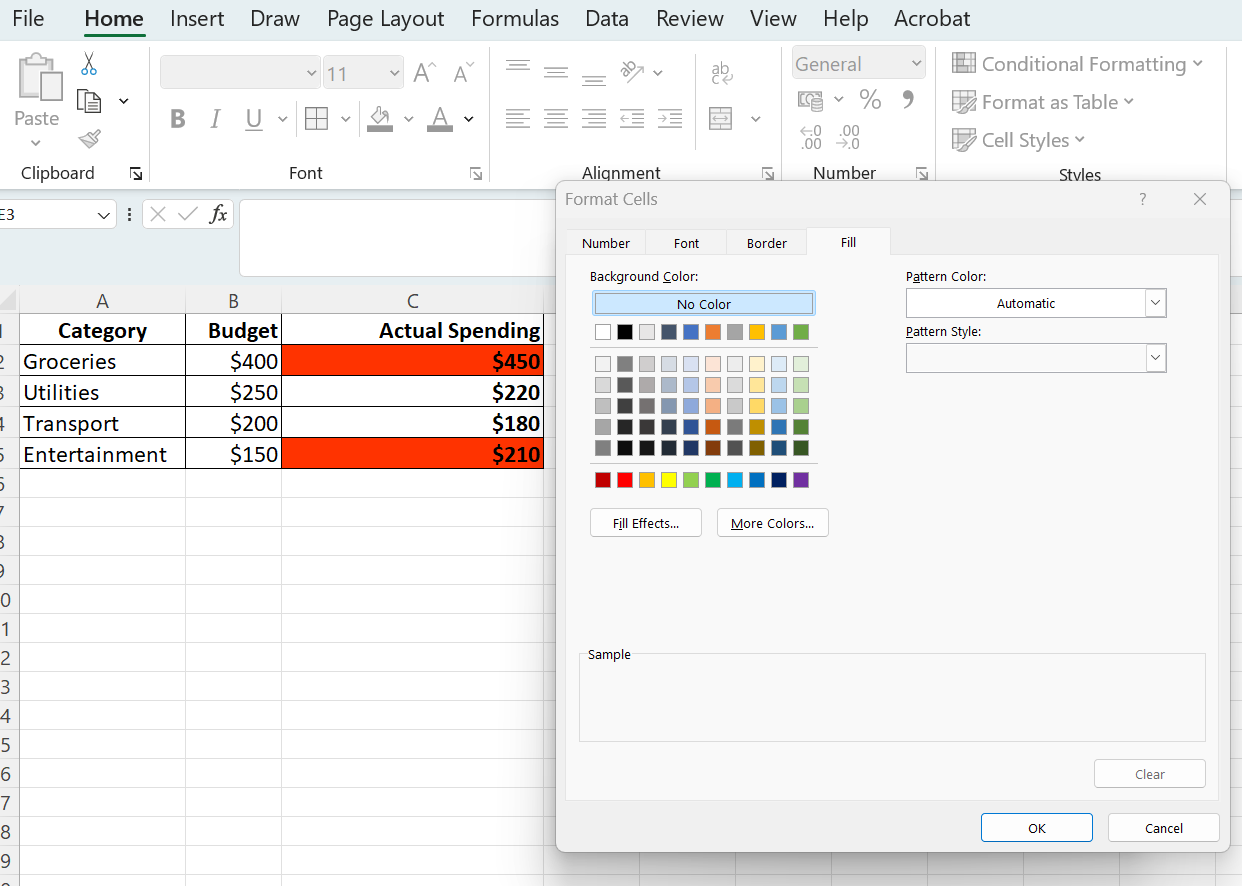Click the More Colors button
1242x886 pixels.
[773, 523]
